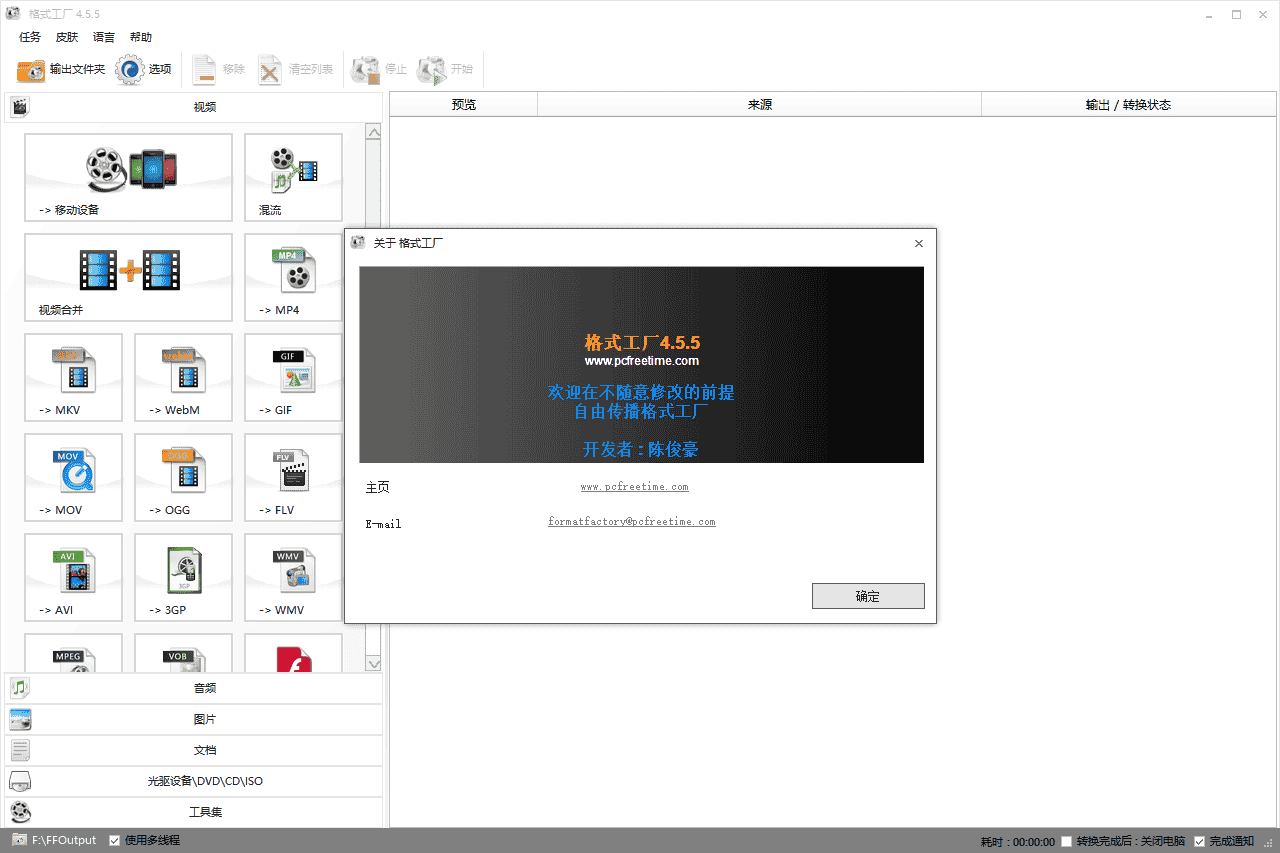The width and height of the screenshot is (1280, 853).
Task: Open the 混流 mux tool
Action: click(293, 178)
